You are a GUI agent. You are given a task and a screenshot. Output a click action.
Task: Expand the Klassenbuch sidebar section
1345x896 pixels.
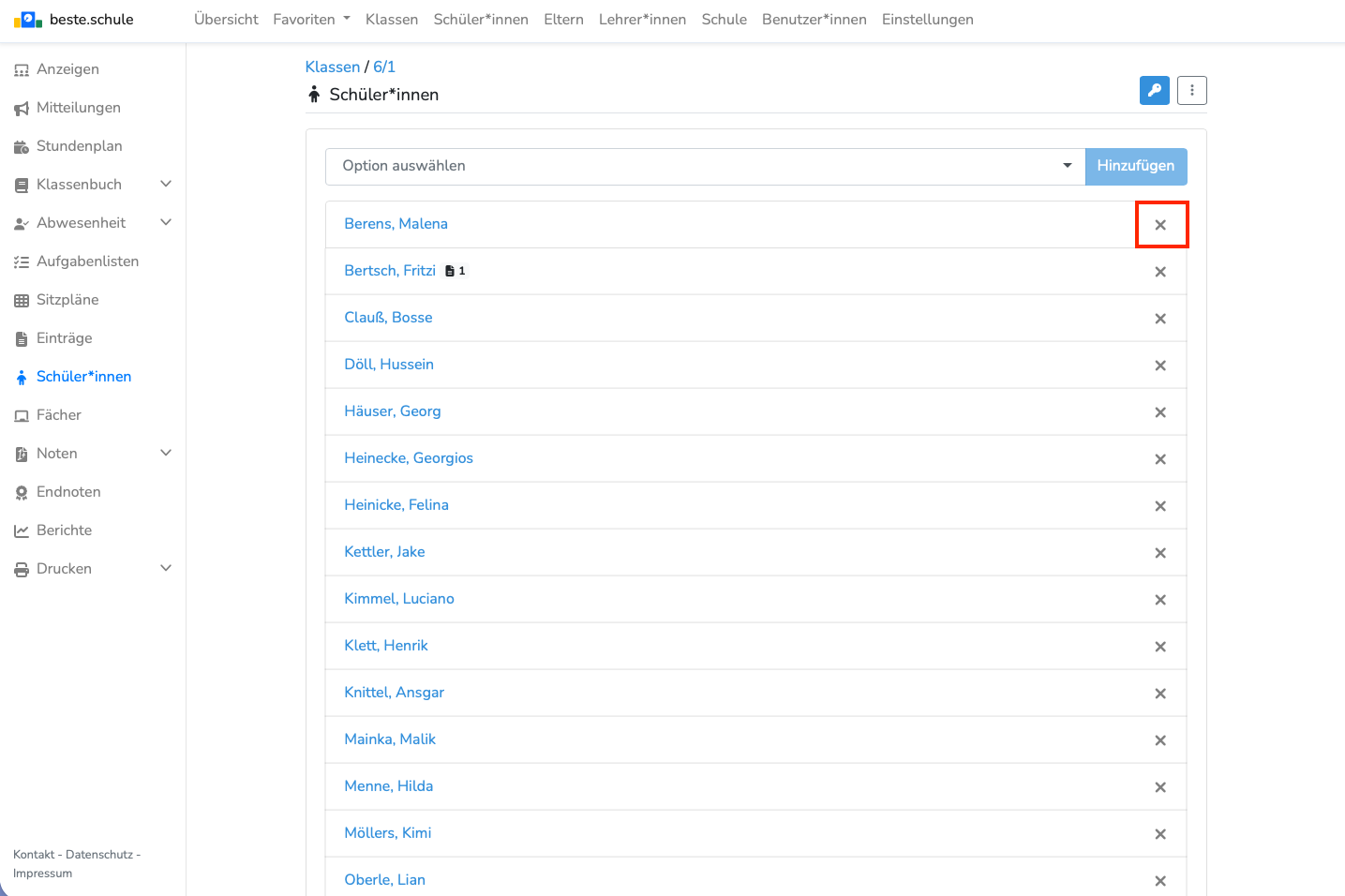[x=166, y=185]
